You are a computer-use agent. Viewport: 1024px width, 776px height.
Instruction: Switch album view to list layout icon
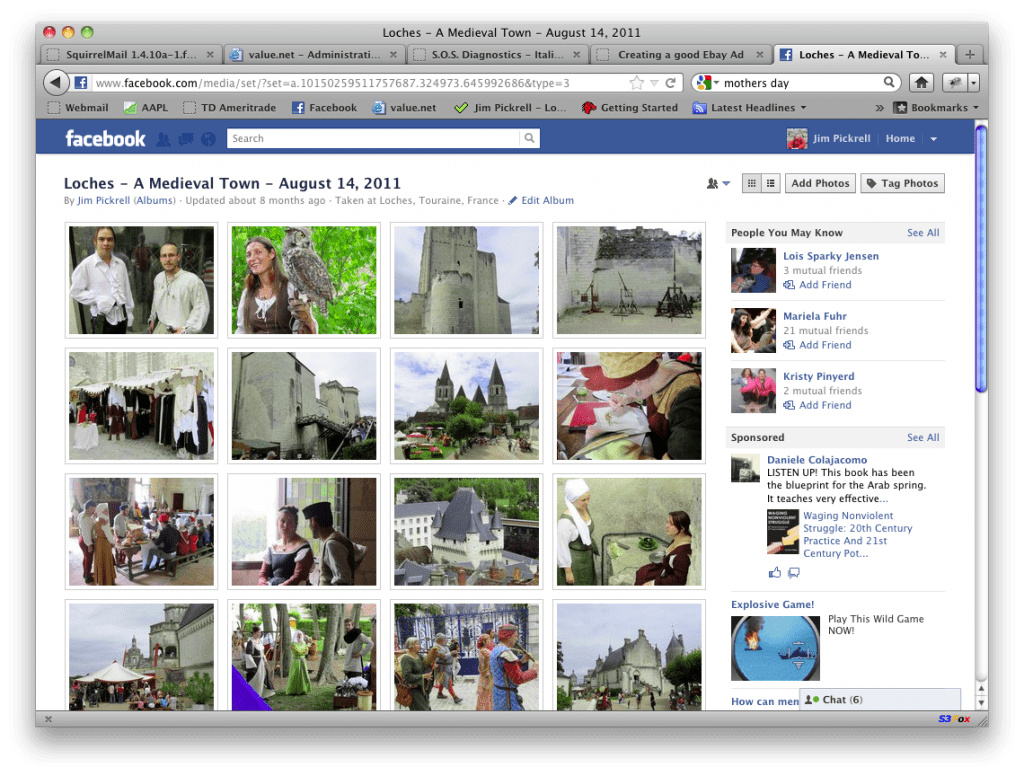(770, 183)
